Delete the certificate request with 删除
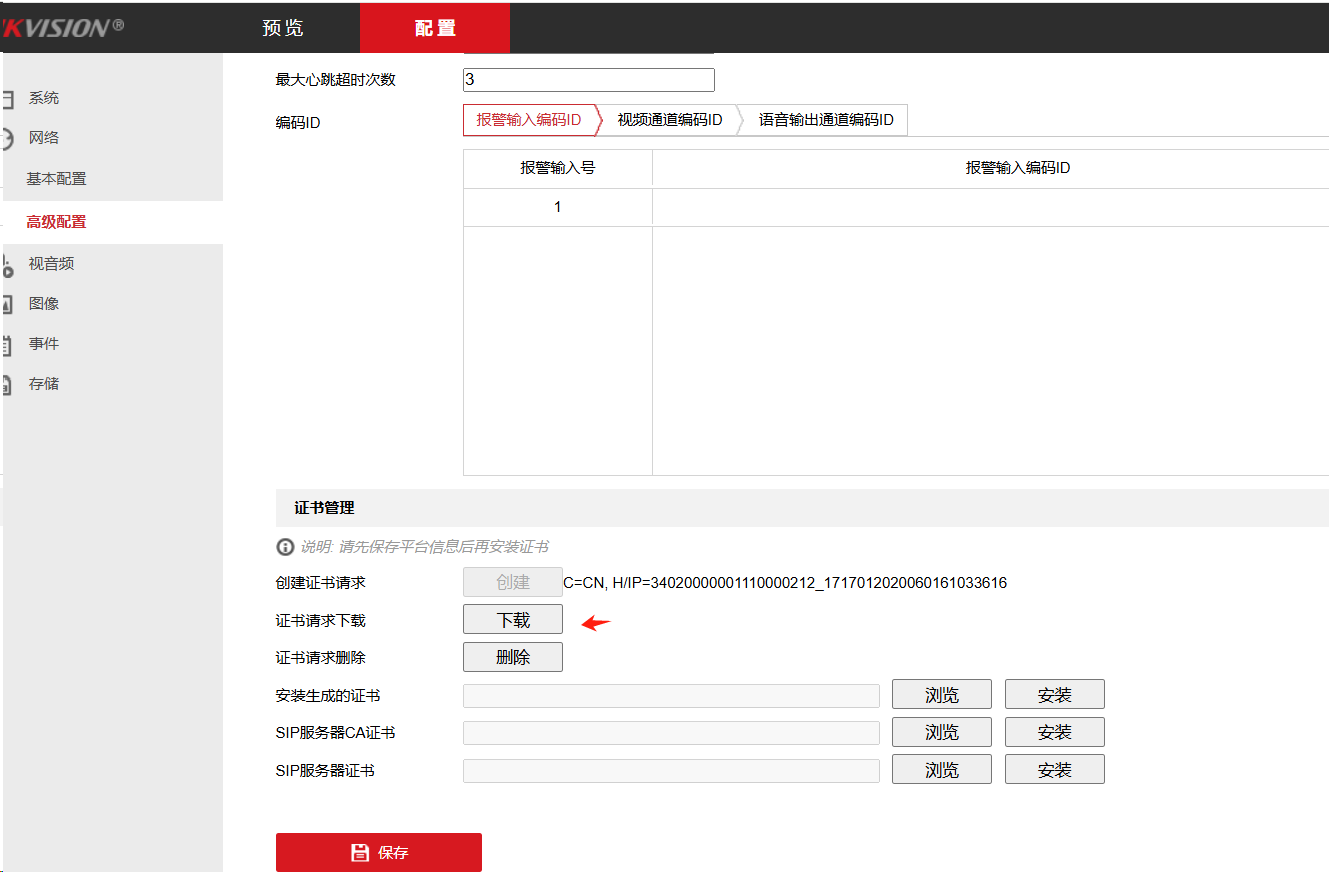 (x=512, y=657)
